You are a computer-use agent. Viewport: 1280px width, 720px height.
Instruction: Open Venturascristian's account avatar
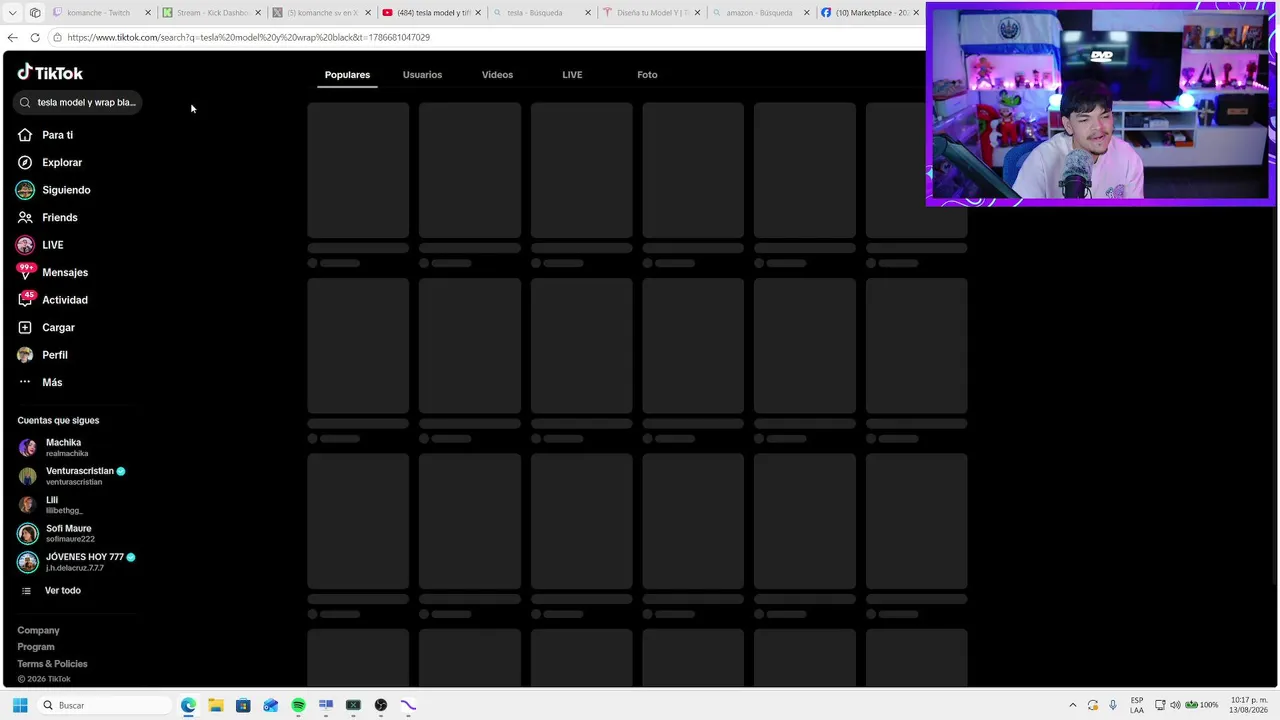tap(28, 476)
